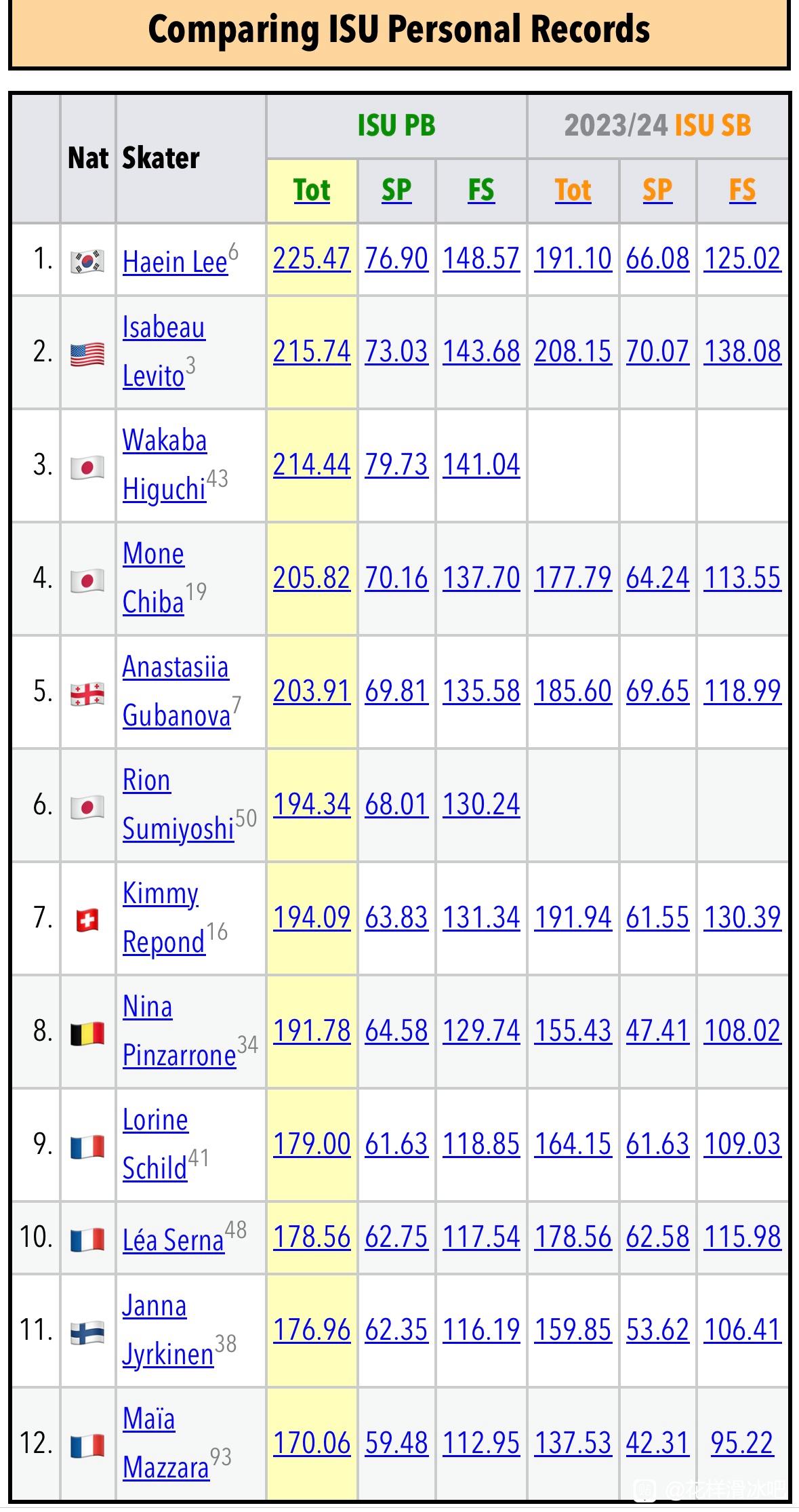The image size is (799, 1512).
Task: Click the Finland flag icon
Action: click(87, 1332)
